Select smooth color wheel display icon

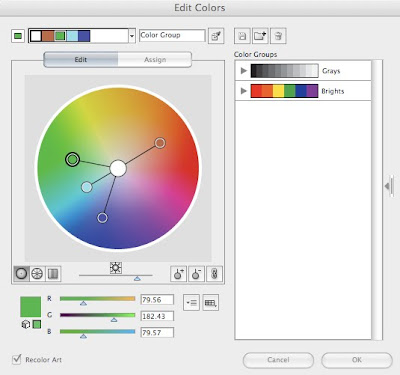pos(21,274)
